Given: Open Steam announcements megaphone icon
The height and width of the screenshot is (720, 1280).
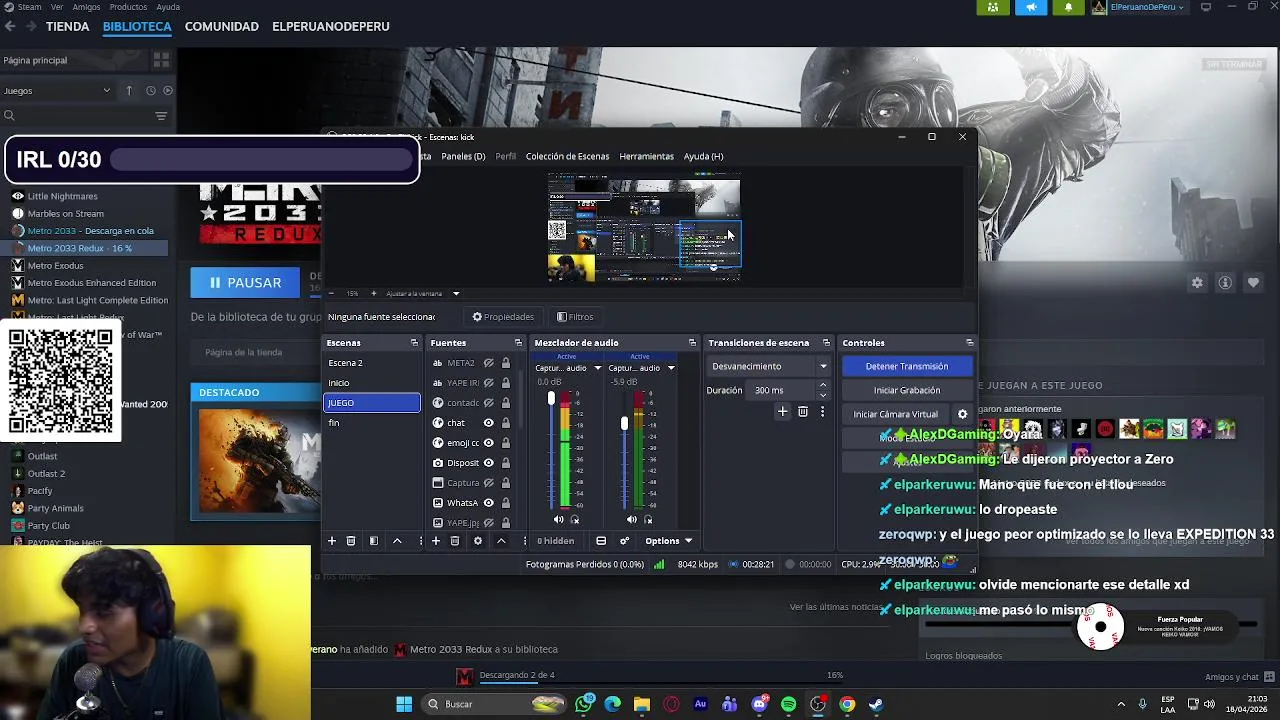Looking at the screenshot, I should (x=1031, y=7).
